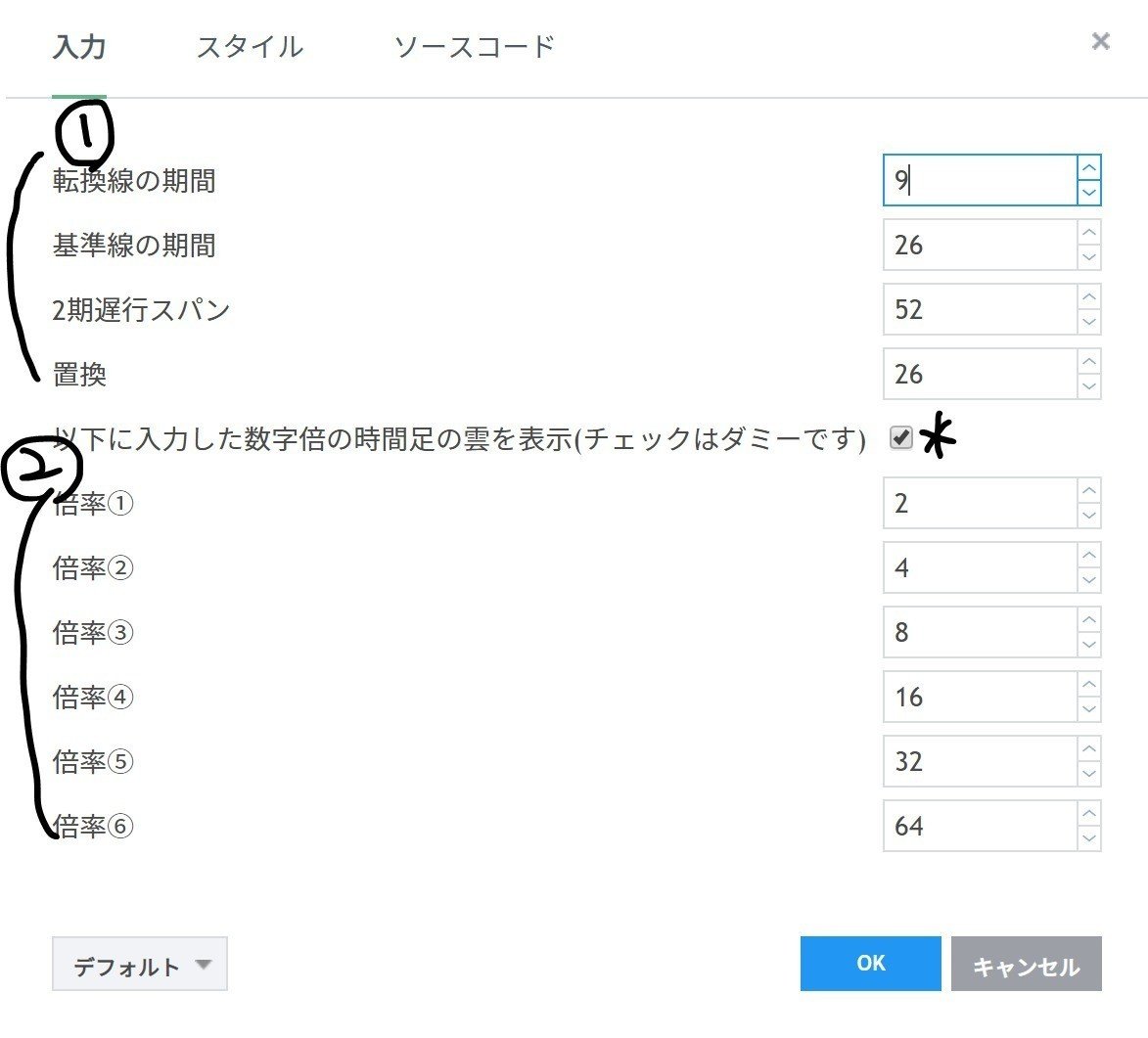Select the 入力 tab

79,46
